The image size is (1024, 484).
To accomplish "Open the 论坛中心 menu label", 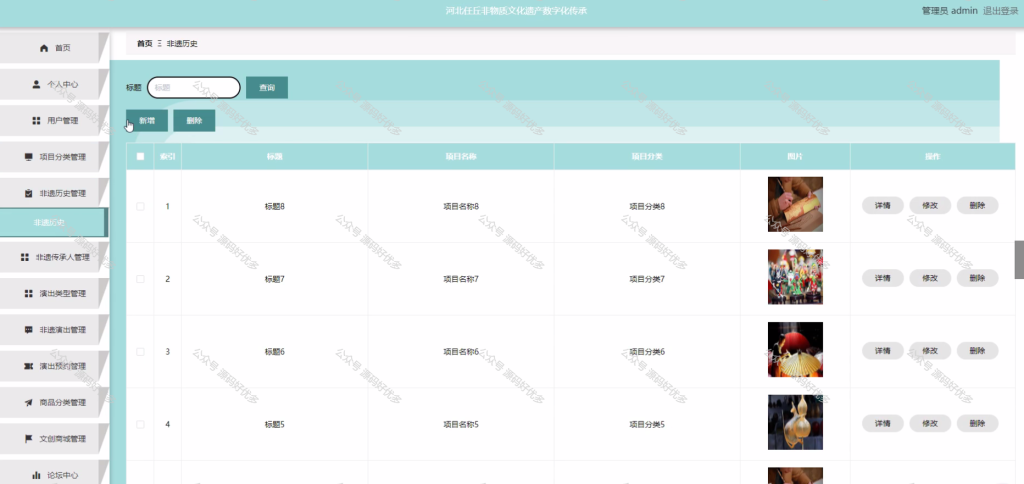I will point(63,476).
